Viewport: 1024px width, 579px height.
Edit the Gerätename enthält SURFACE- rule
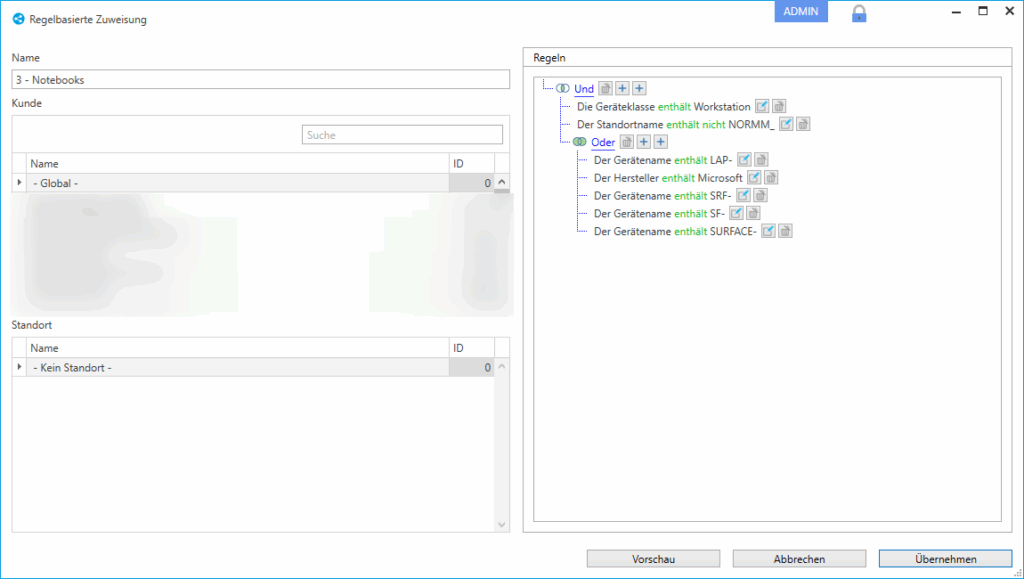769,231
